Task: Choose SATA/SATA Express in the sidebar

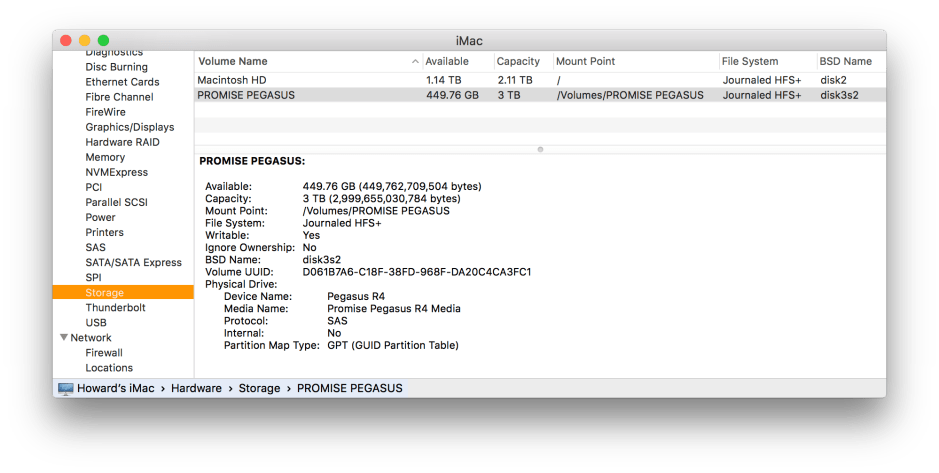Action: 133,262
